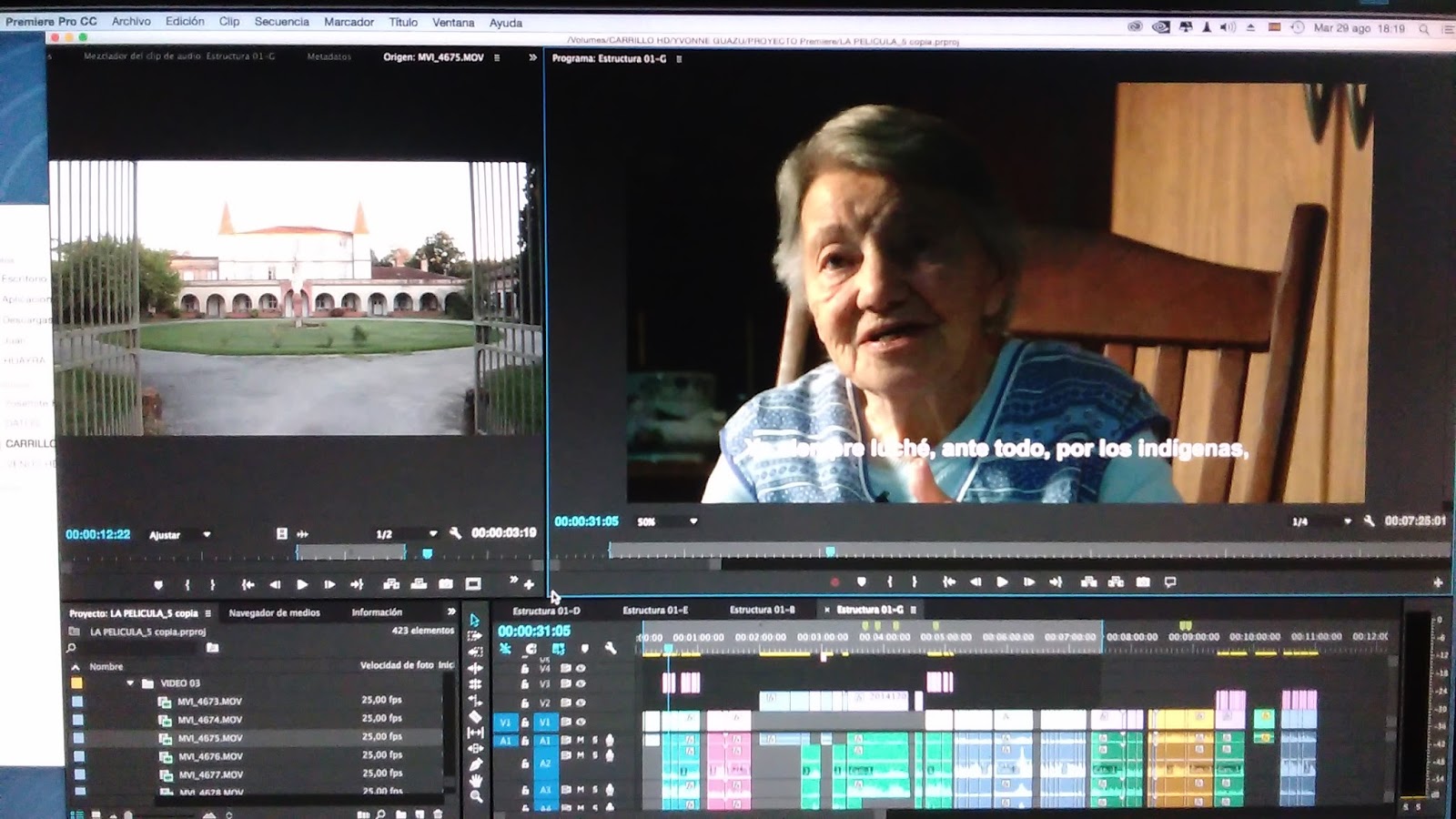Open Programa: Estructura 01-G panel menu
The image size is (1456, 819).
point(679,58)
